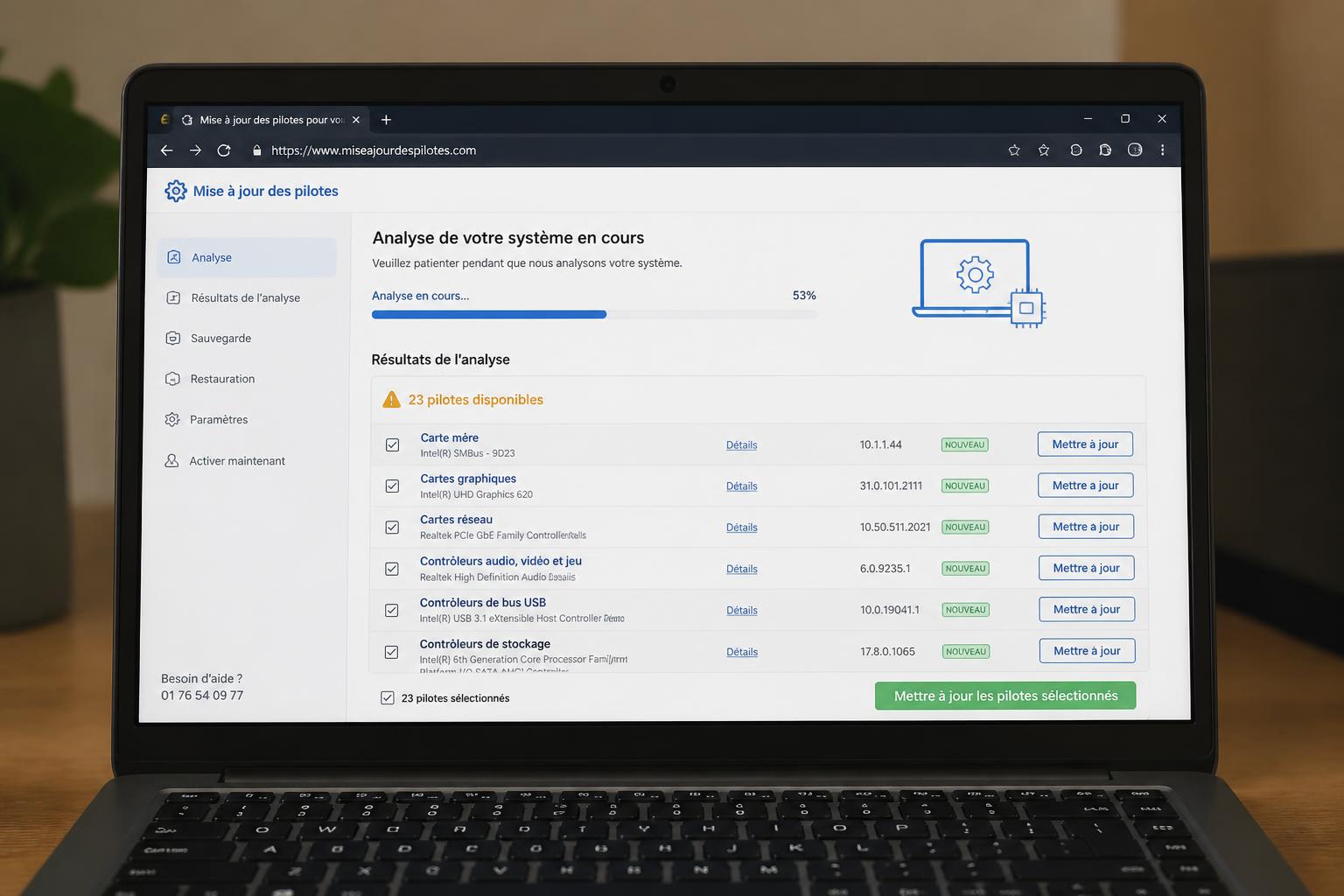Click the lock icon in the address bar
Image resolution: width=1344 pixels, height=896 pixels.
click(256, 150)
